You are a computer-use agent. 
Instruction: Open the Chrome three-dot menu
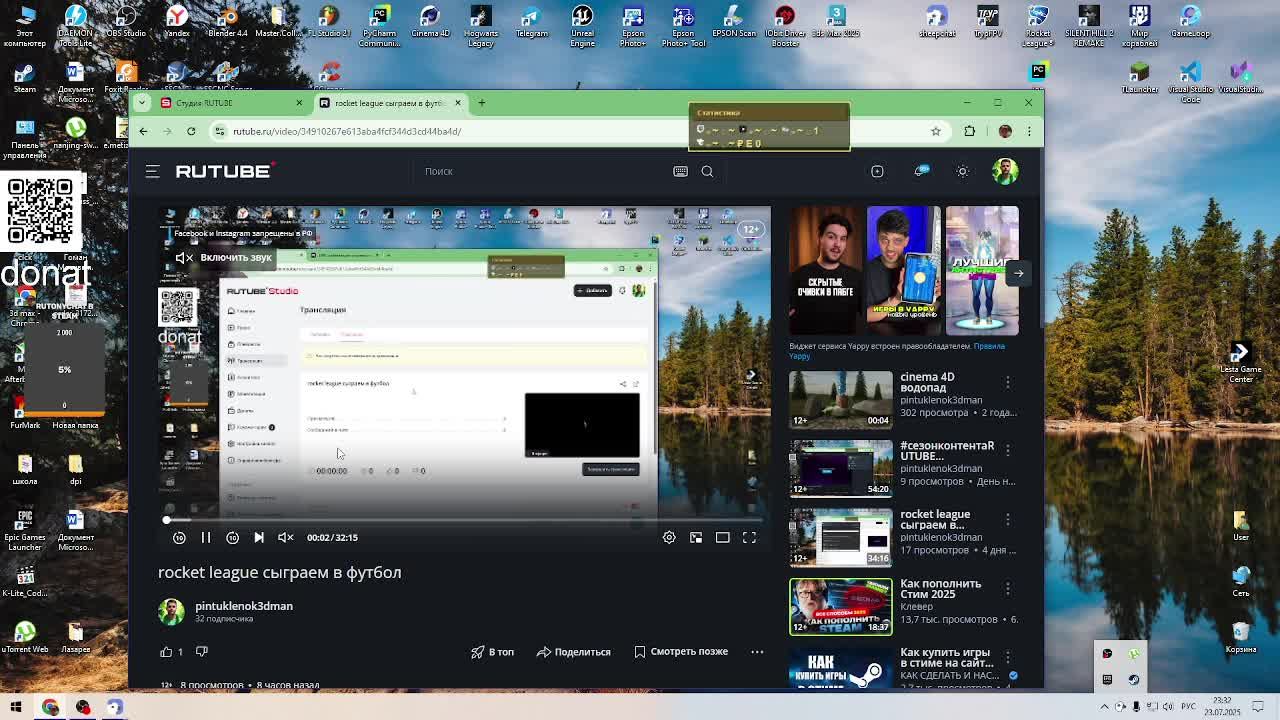click(x=1029, y=131)
